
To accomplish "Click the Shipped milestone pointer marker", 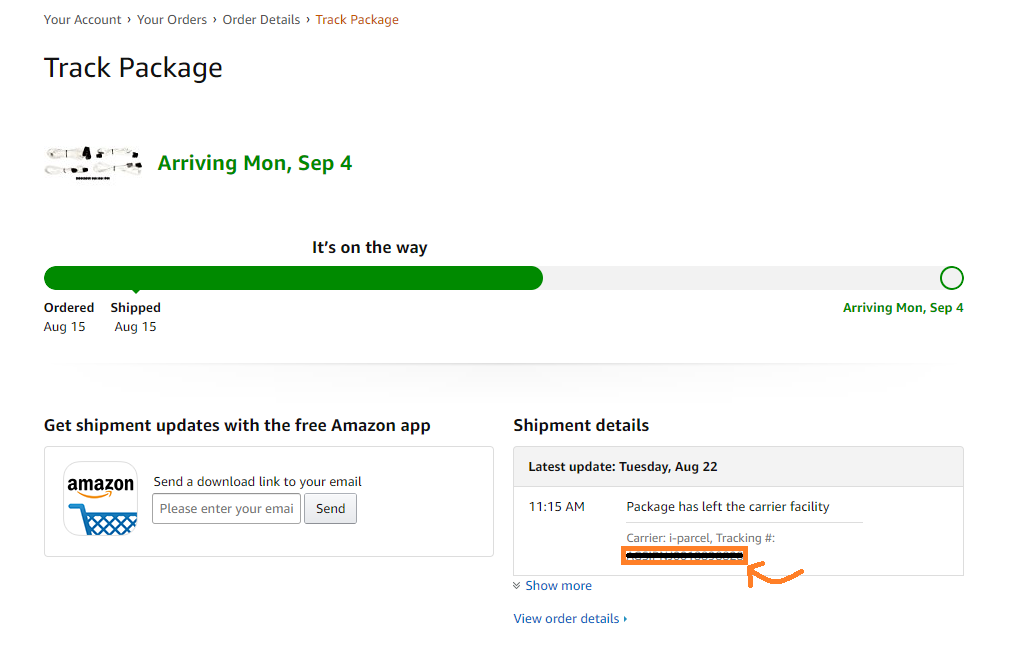I will pyautogui.click(x=135, y=291).
